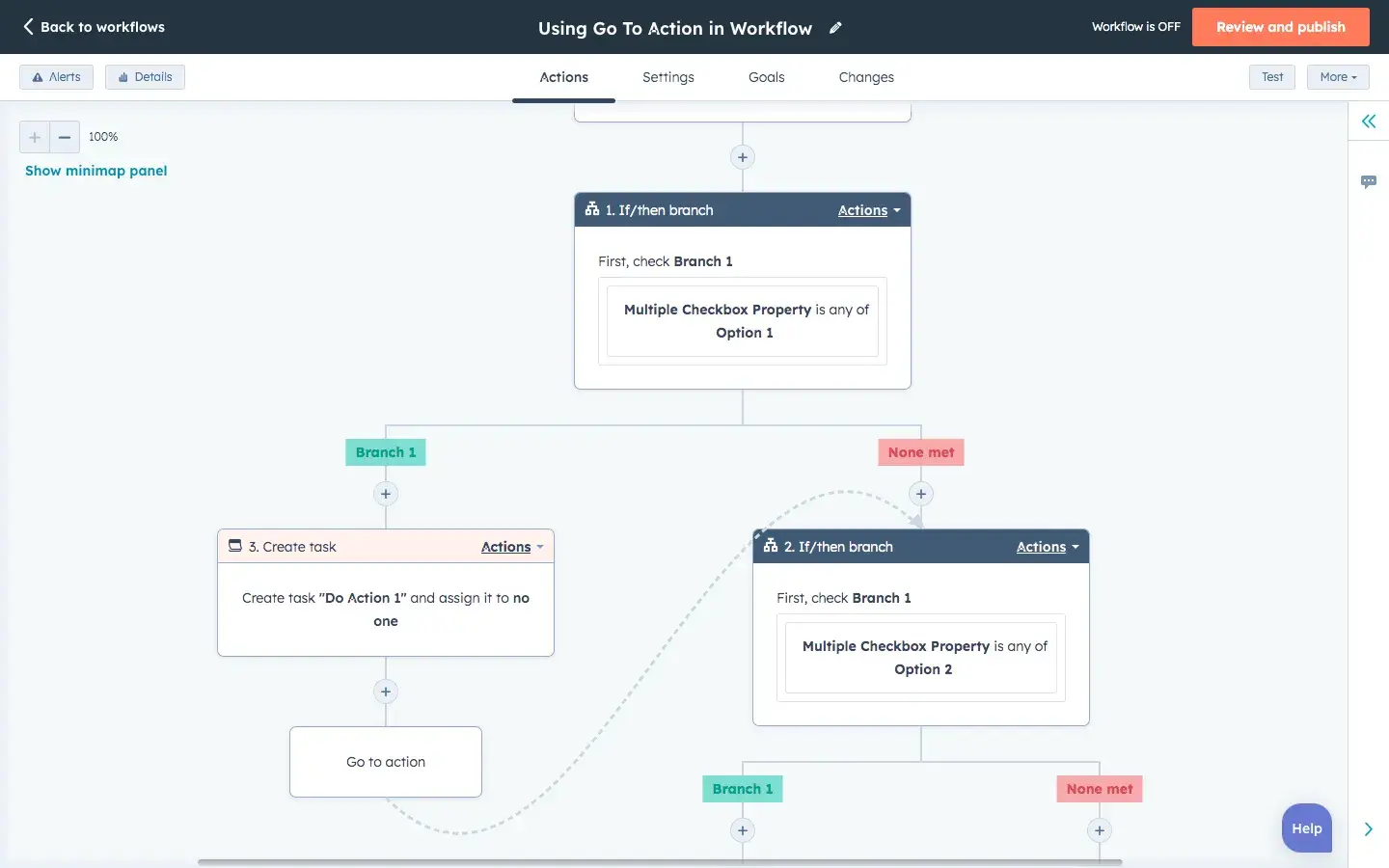This screenshot has height=868, width=1389.
Task: Show the minimap panel
Action: (x=95, y=170)
